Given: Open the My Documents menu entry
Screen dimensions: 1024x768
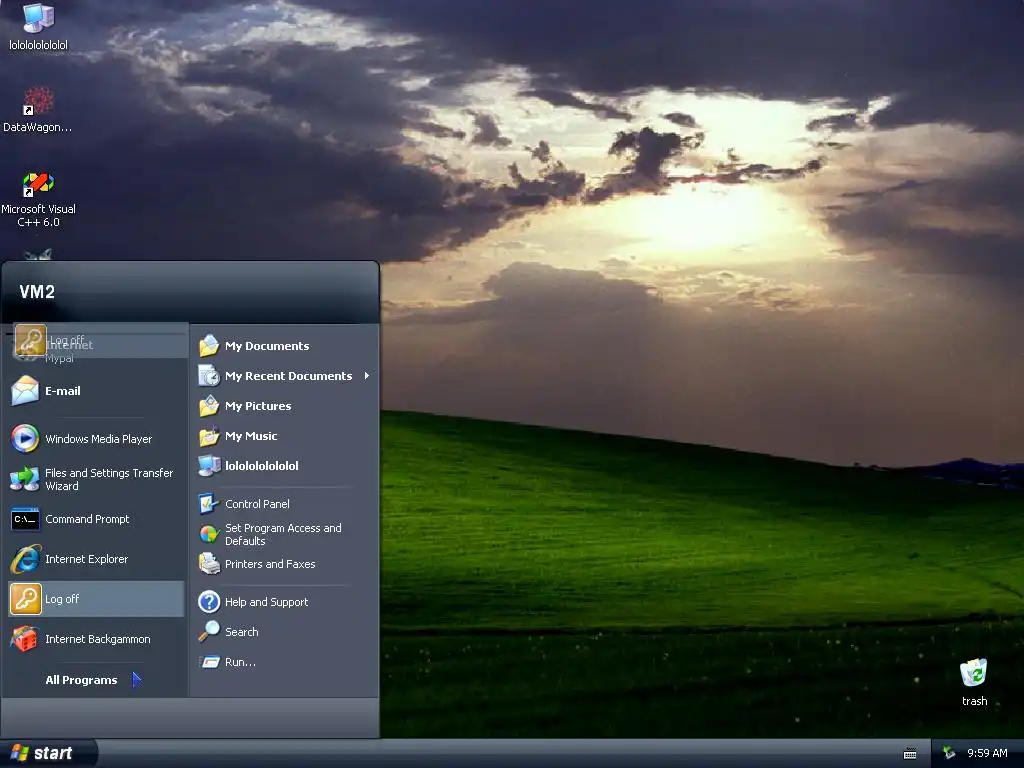Looking at the screenshot, I should (x=285, y=345).
